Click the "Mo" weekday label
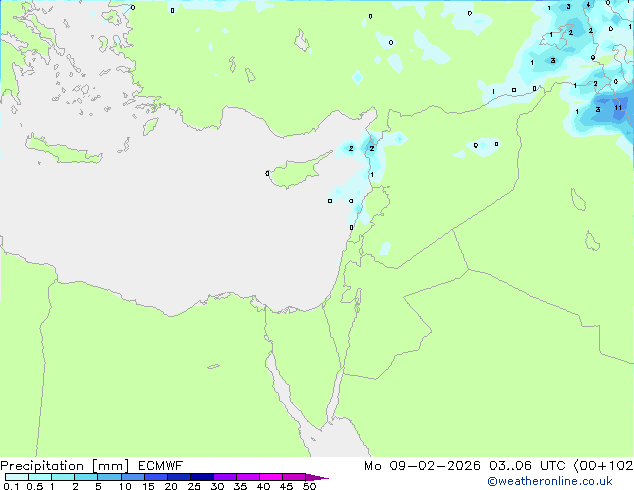Screen dimensions: 634x490 click(372, 466)
